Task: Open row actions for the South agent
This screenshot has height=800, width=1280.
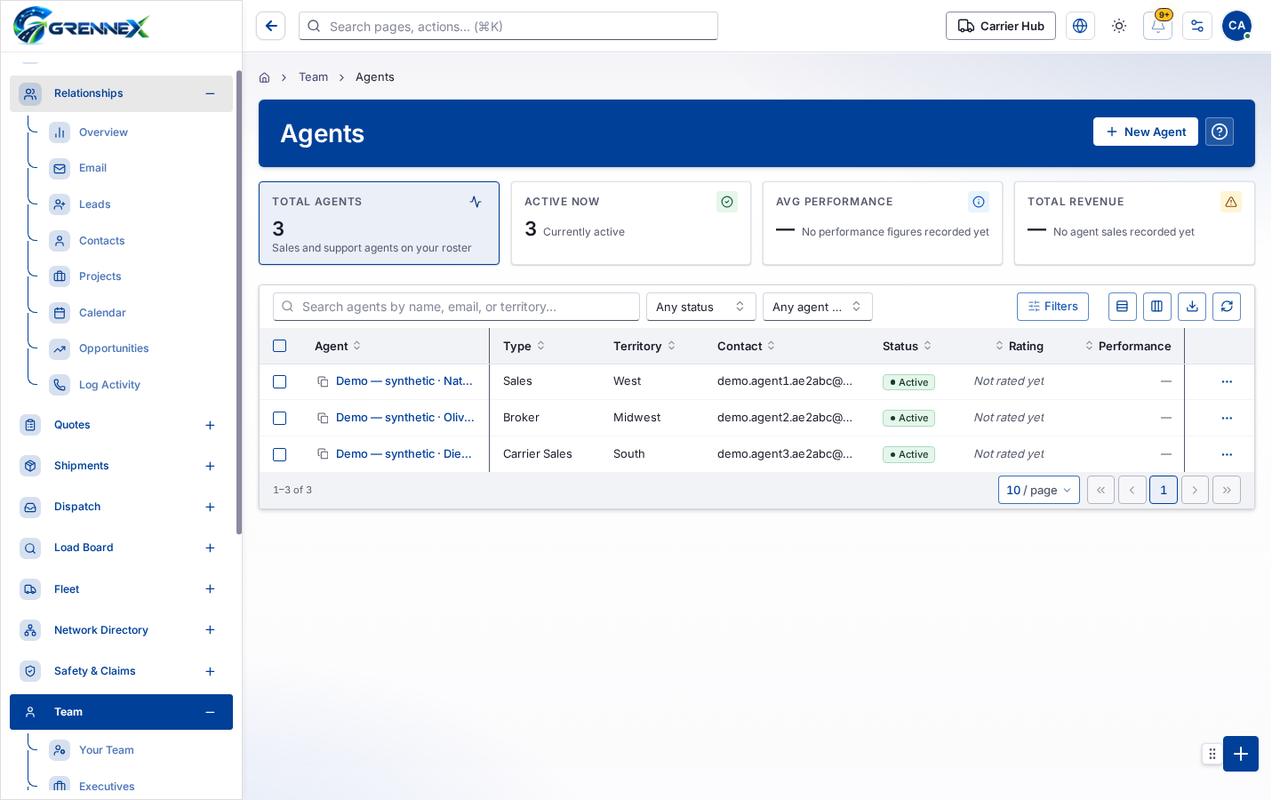Action: (x=1226, y=454)
